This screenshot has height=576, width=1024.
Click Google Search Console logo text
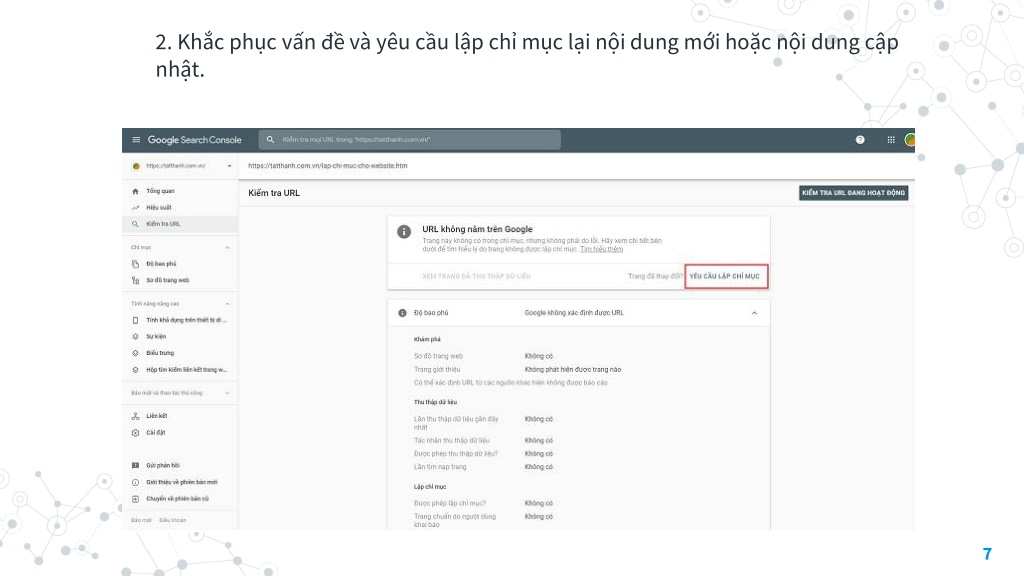coord(195,140)
